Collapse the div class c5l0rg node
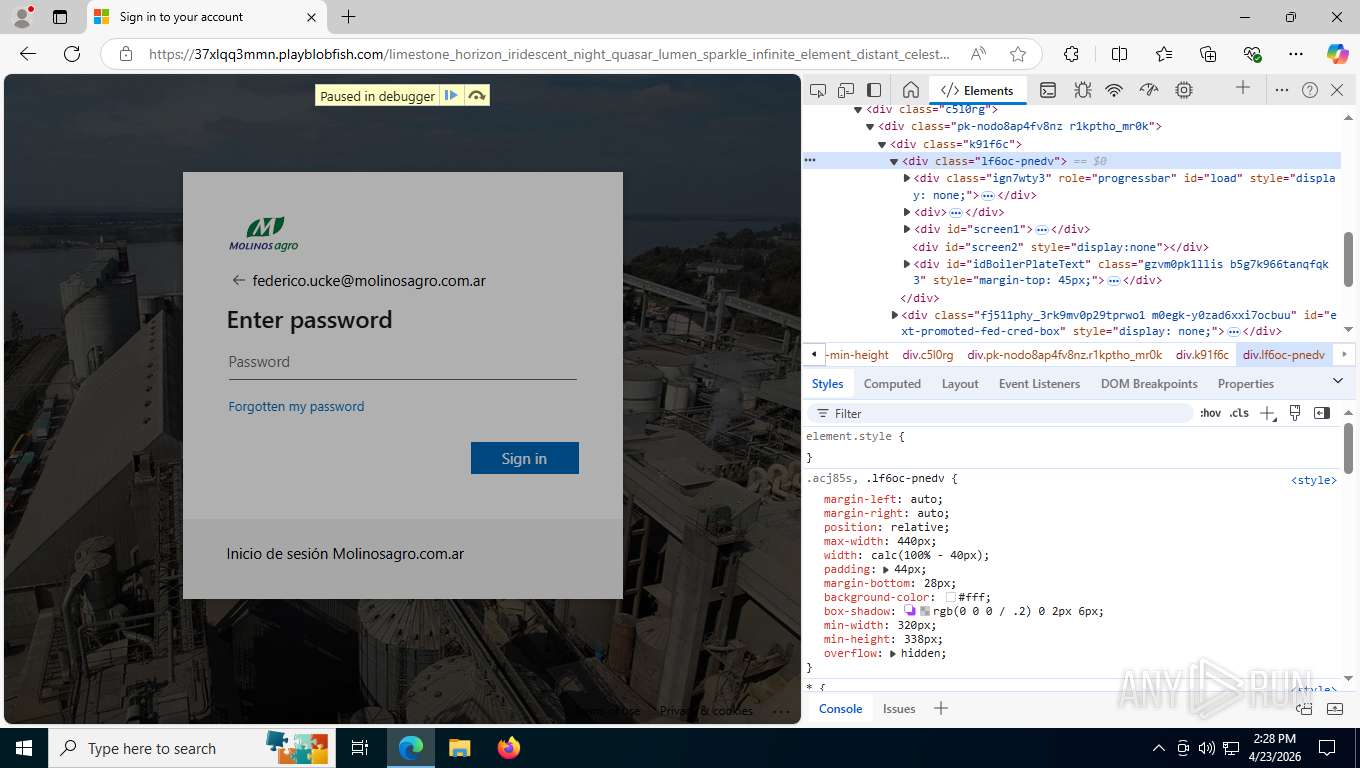 click(x=858, y=109)
